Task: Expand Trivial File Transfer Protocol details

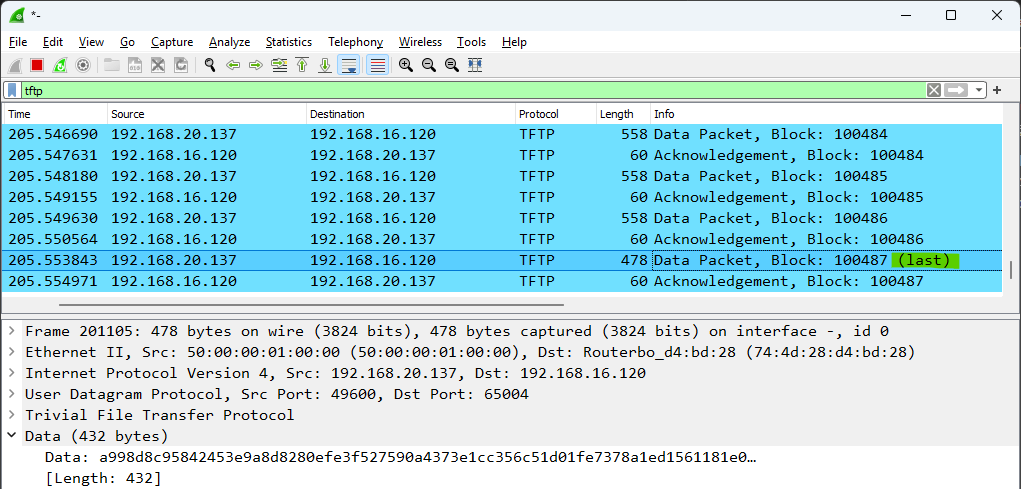Action: click(12, 415)
